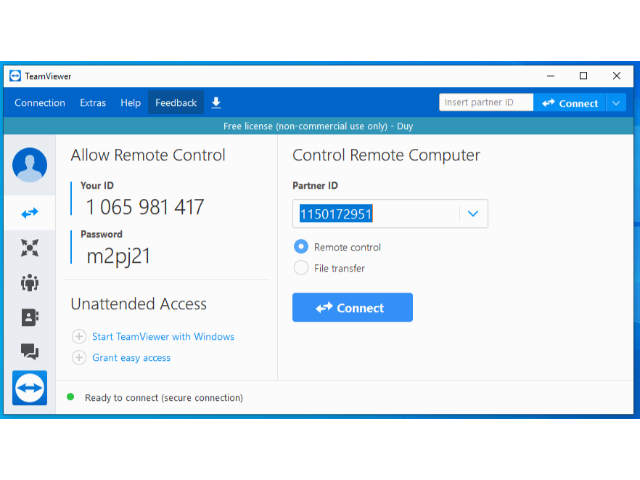640x480 pixels.
Task: Click the large blue Connect button
Action: click(x=352, y=307)
